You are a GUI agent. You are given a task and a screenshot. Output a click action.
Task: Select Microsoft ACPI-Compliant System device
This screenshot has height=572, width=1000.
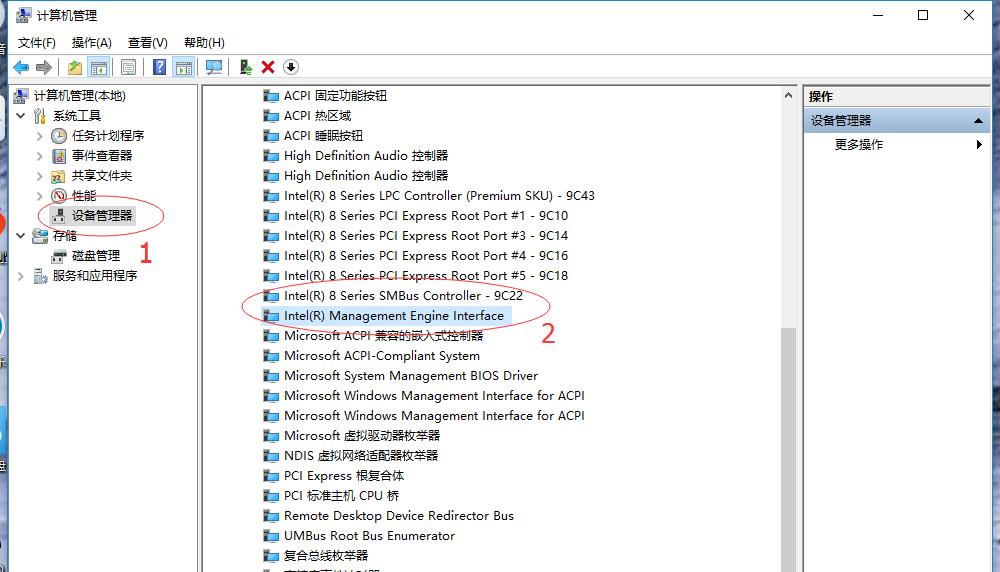(382, 356)
